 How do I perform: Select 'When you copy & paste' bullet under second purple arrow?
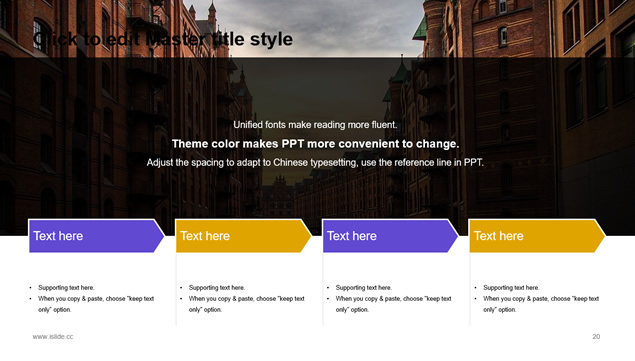[394, 304]
